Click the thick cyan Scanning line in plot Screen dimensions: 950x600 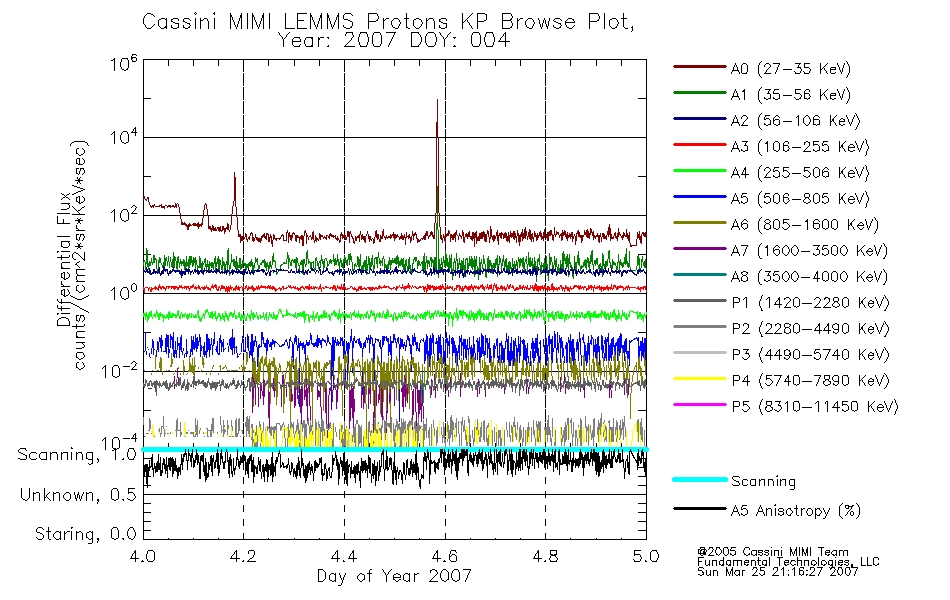coord(394,449)
